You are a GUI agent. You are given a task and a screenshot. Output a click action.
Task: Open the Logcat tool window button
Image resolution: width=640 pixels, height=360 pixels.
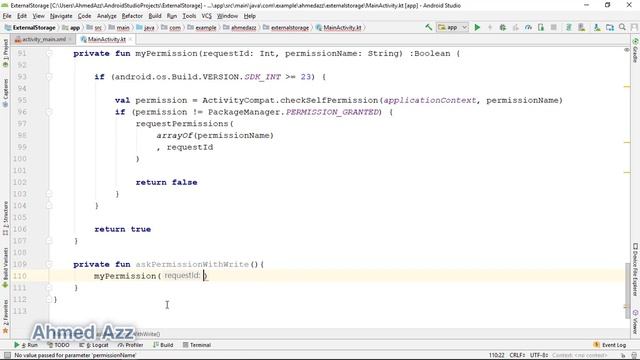(94, 345)
